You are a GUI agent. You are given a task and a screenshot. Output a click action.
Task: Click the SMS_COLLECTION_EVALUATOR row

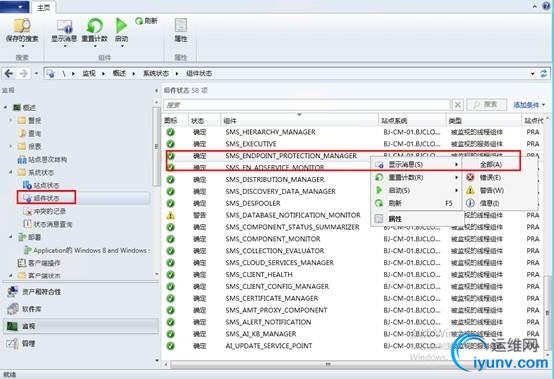pyautogui.click(x=354, y=251)
